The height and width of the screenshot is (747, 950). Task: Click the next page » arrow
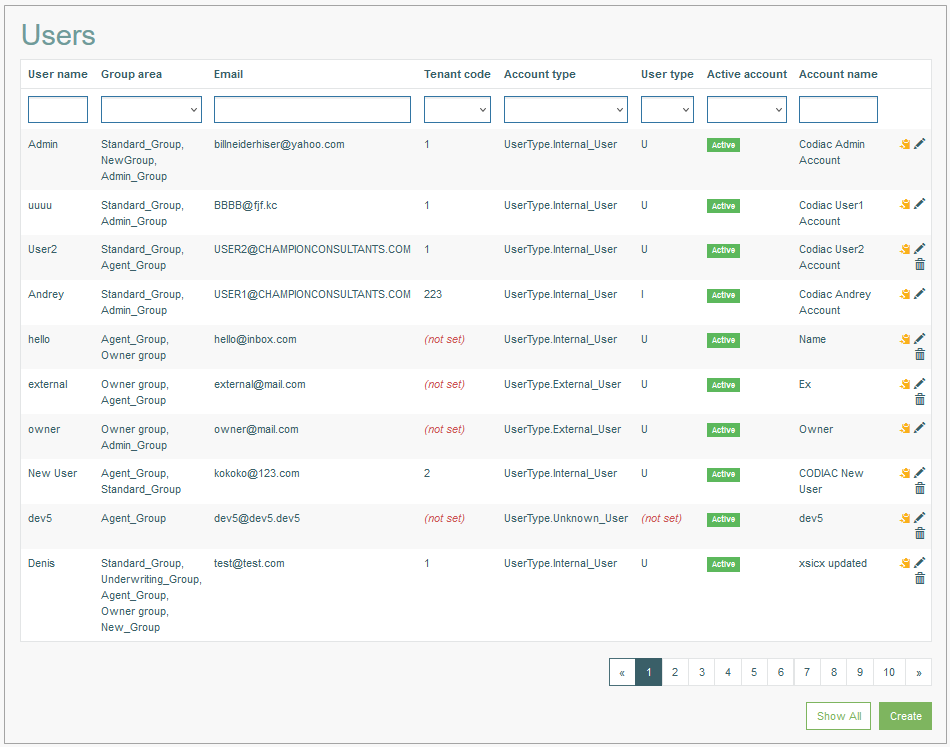coord(918,672)
